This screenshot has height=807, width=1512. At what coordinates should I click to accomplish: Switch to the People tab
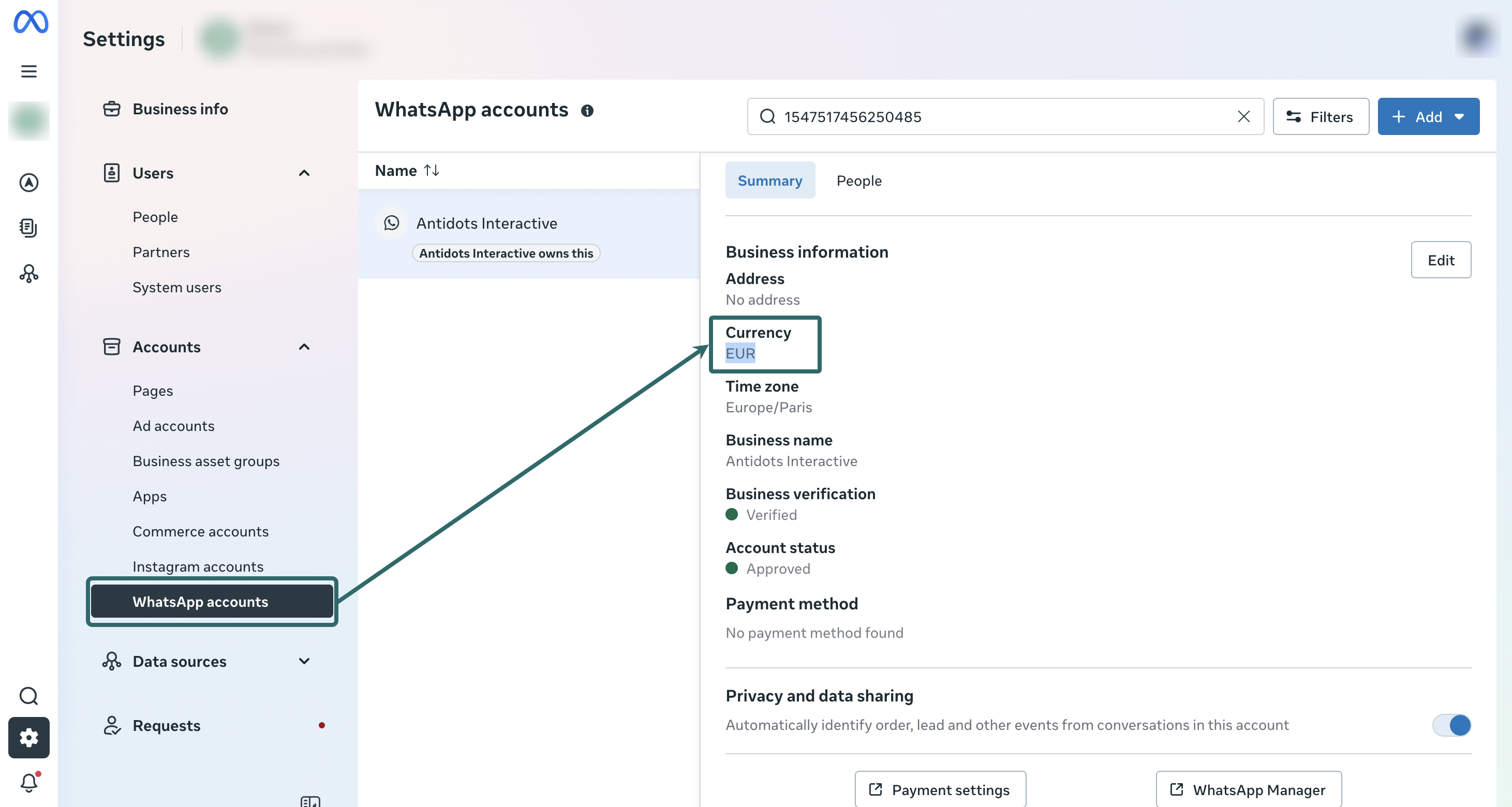[x=859, y=181]
